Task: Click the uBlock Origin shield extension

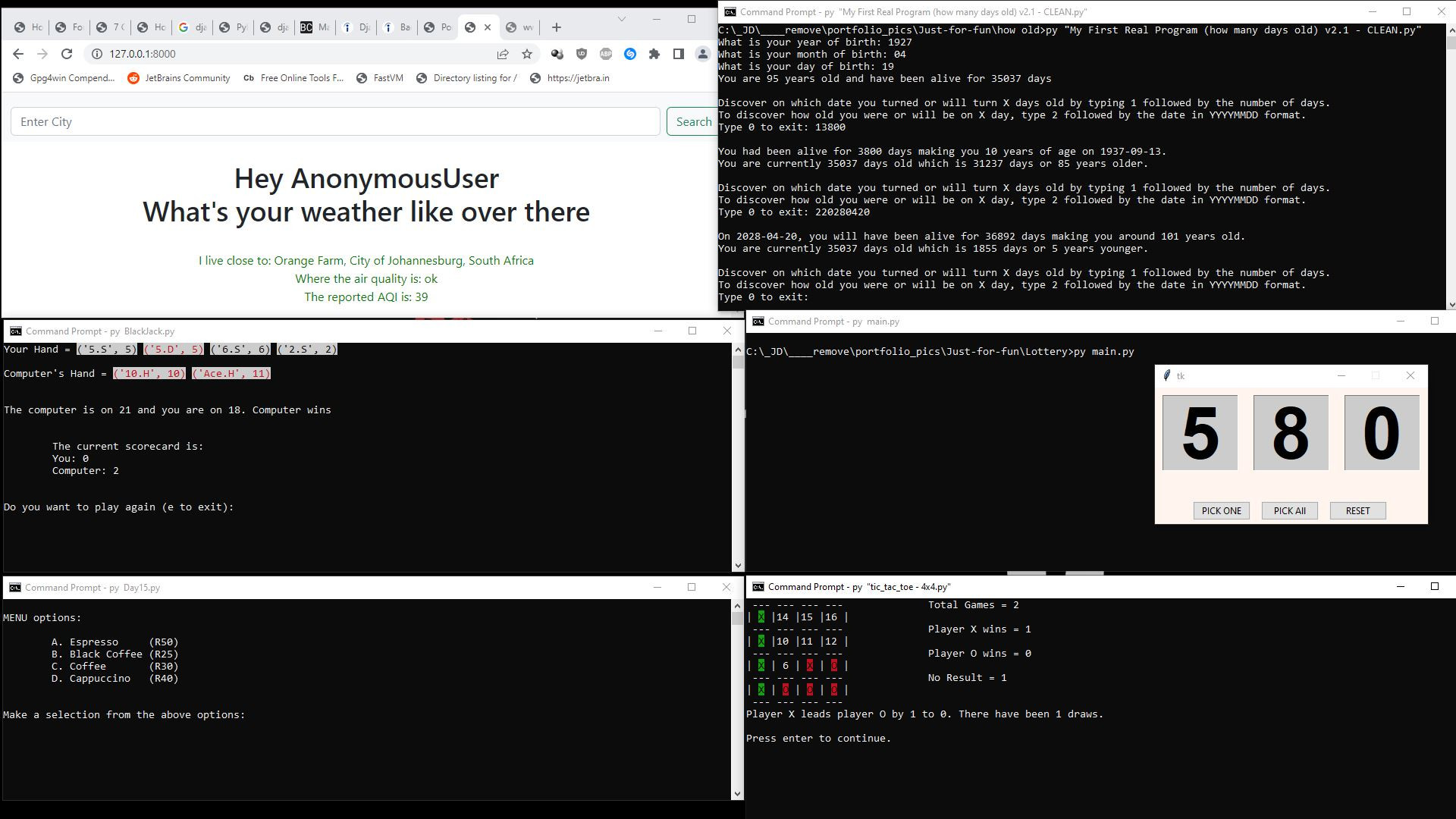Action: pos(582,54)
